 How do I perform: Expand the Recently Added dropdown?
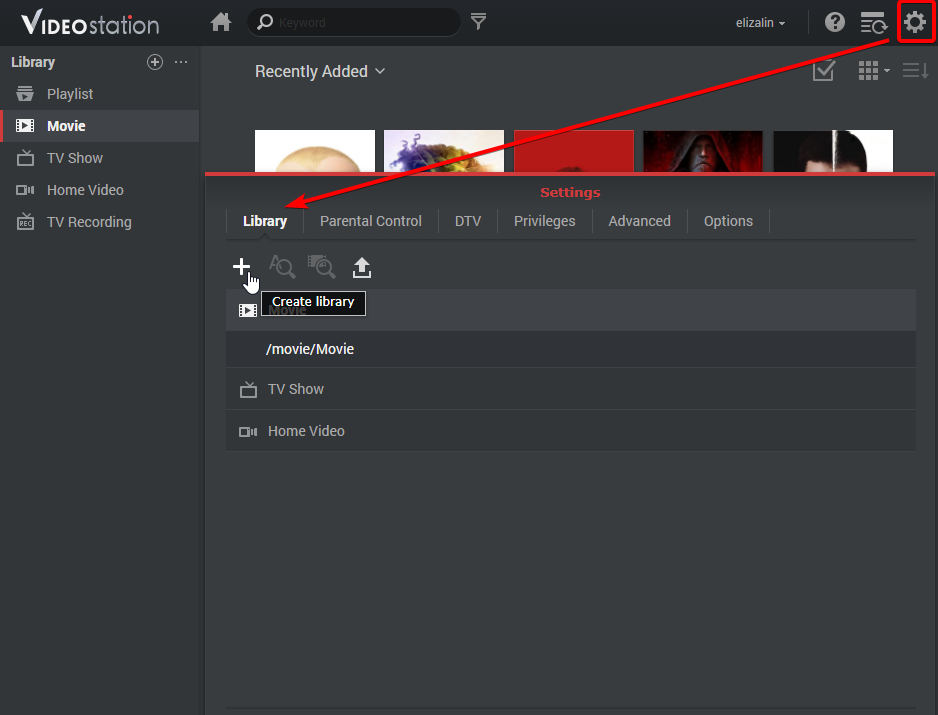[320, 71]
